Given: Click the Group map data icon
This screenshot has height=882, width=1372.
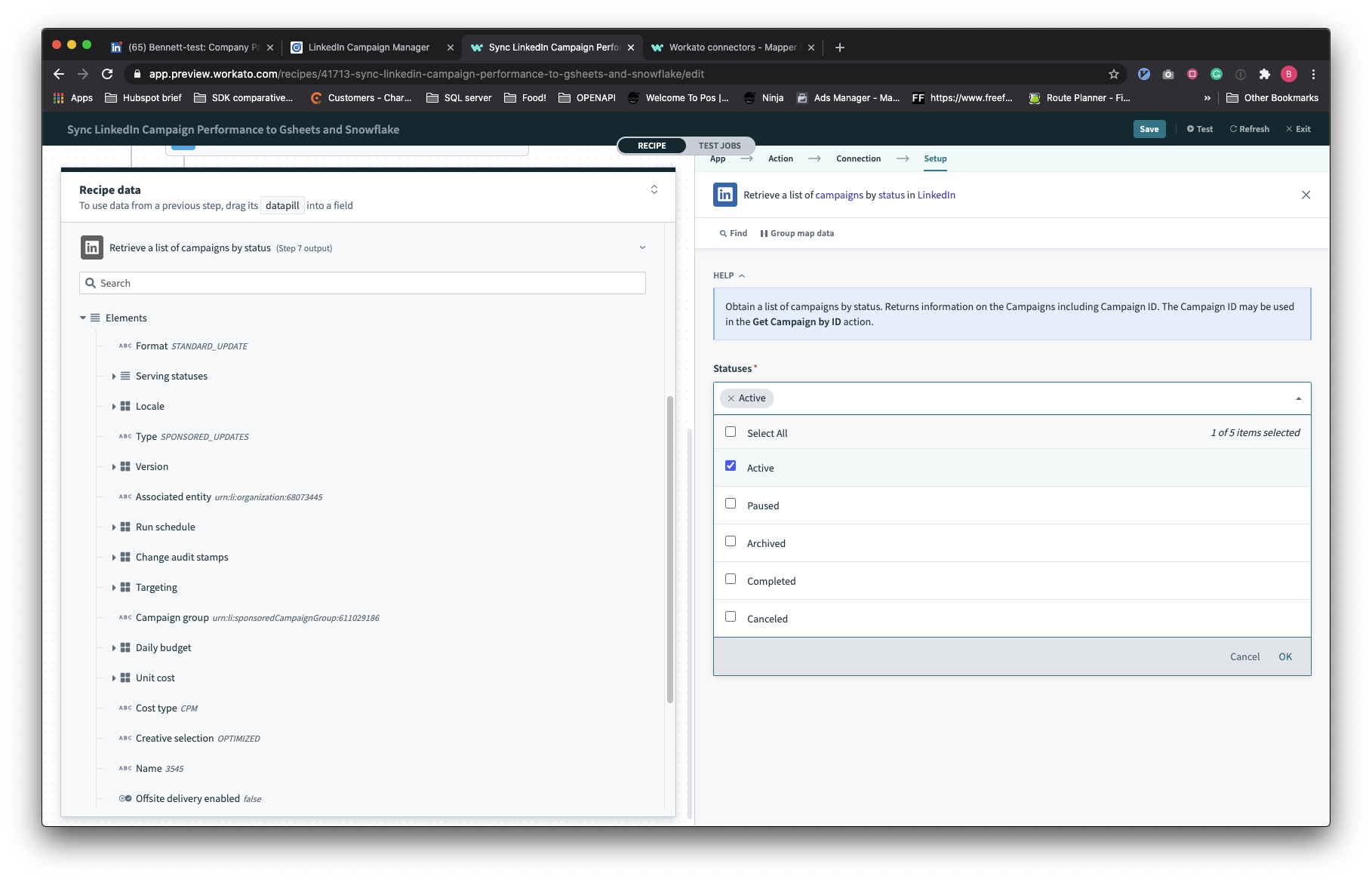Looking at the screenshot, I should click(x=764, y=234).
